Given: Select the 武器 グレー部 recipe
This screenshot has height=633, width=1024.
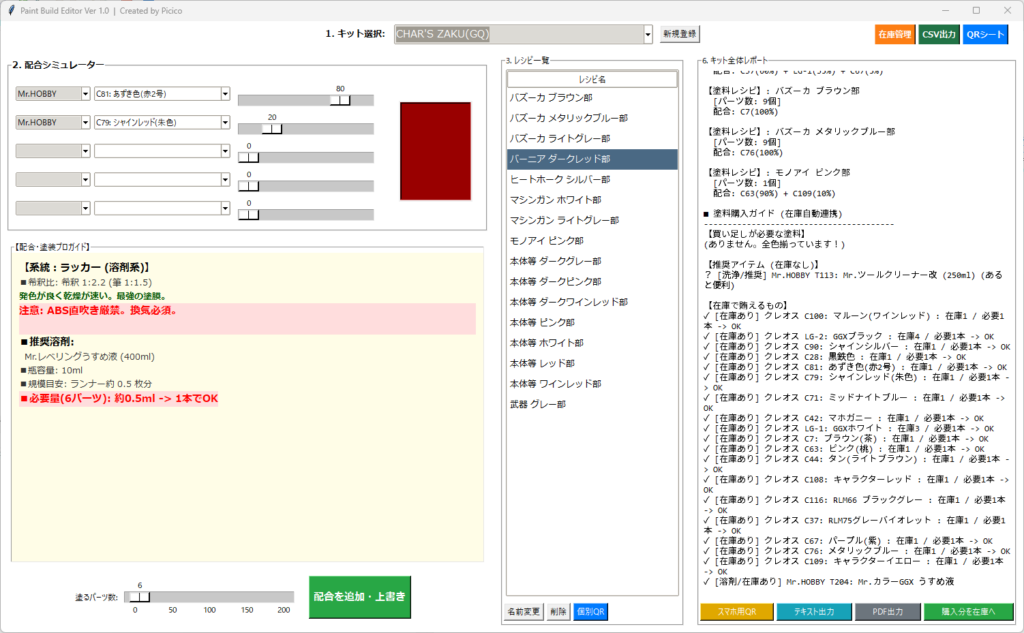Looking at the screenshot, I should 592,404.
